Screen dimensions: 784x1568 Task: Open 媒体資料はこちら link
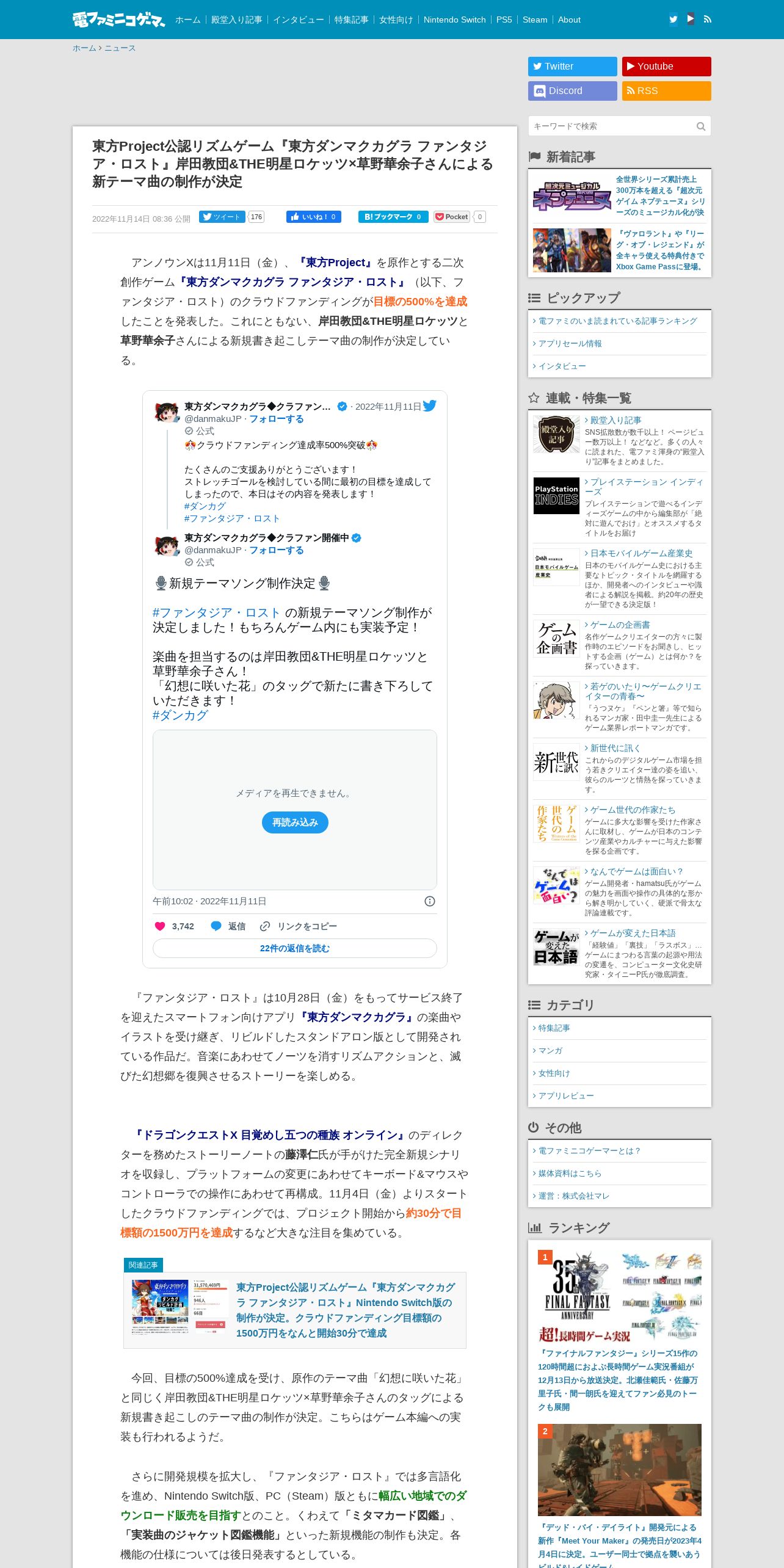tap(570, 1174)
